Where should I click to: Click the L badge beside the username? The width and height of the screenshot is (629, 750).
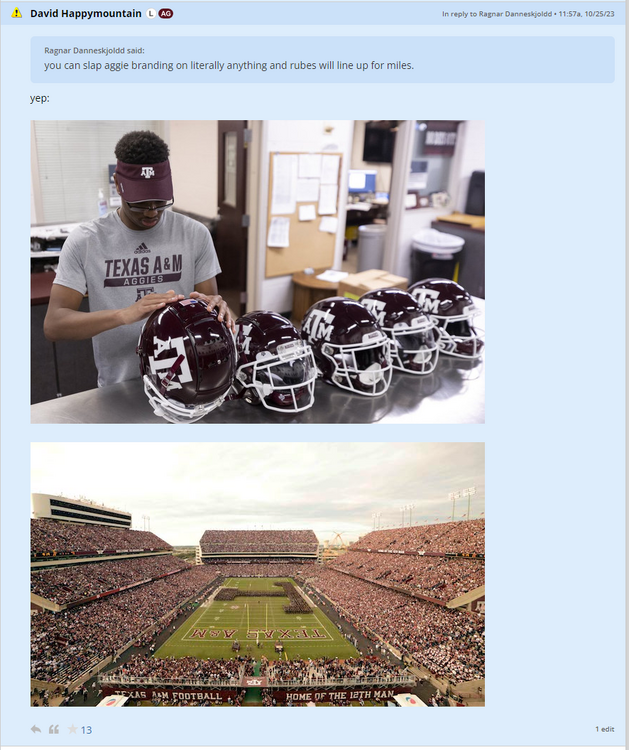point(150,13)
